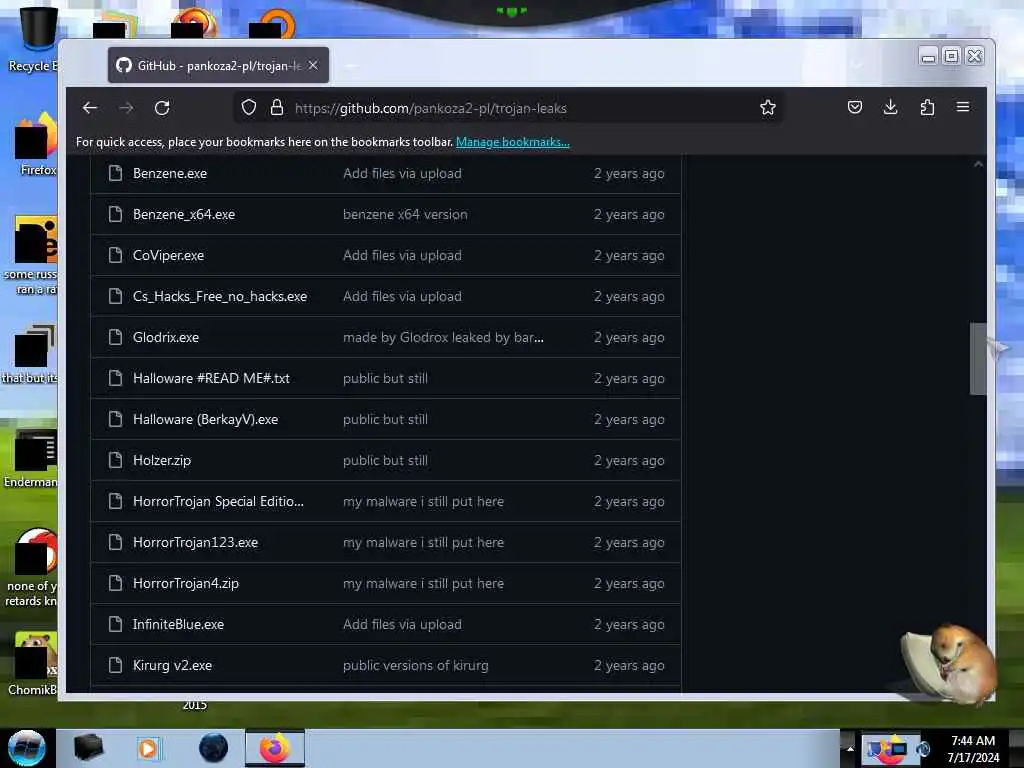This screenshot has width=1024, height=768.
Task: Open the Firefox hamburger application menu
Action: (x=963, y=107)
